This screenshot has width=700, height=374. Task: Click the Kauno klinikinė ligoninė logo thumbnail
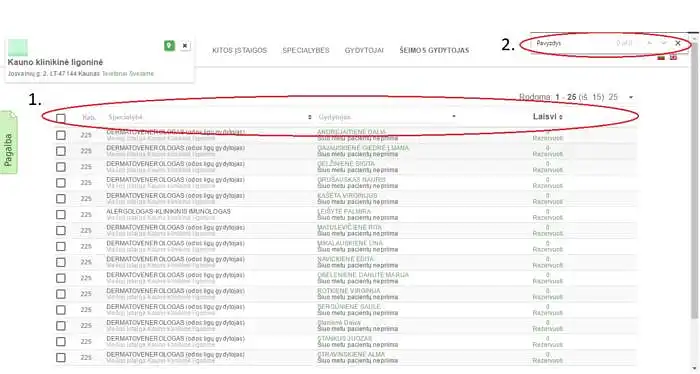click(x=18, y=47)
